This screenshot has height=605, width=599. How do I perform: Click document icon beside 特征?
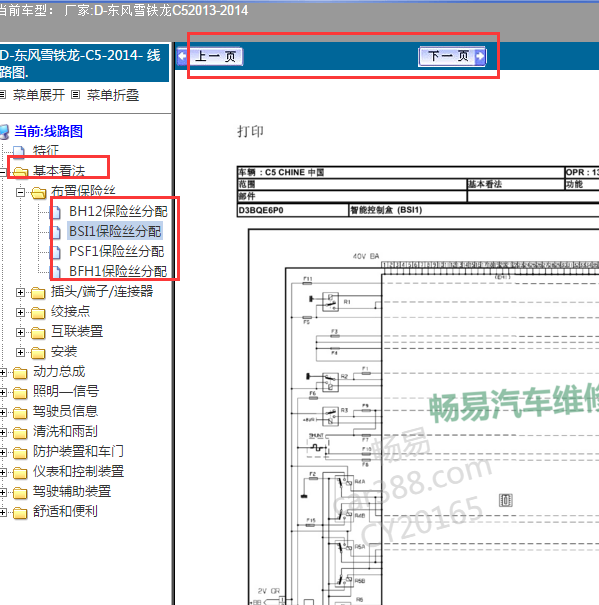click(19, 152)
